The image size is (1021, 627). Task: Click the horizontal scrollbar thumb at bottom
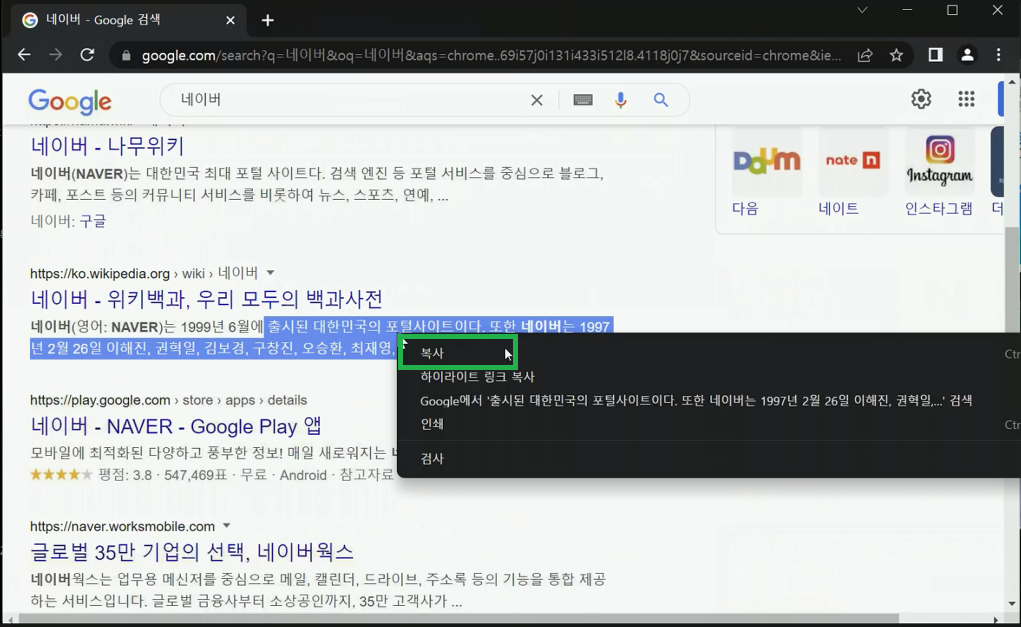[458, 619]
